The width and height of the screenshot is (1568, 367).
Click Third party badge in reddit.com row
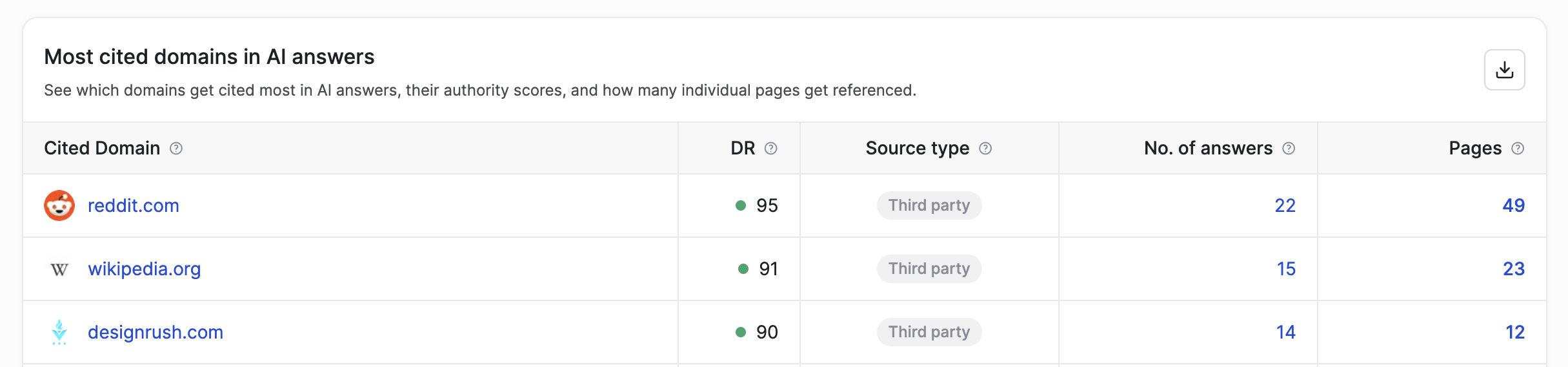click(x=929, y=205)
